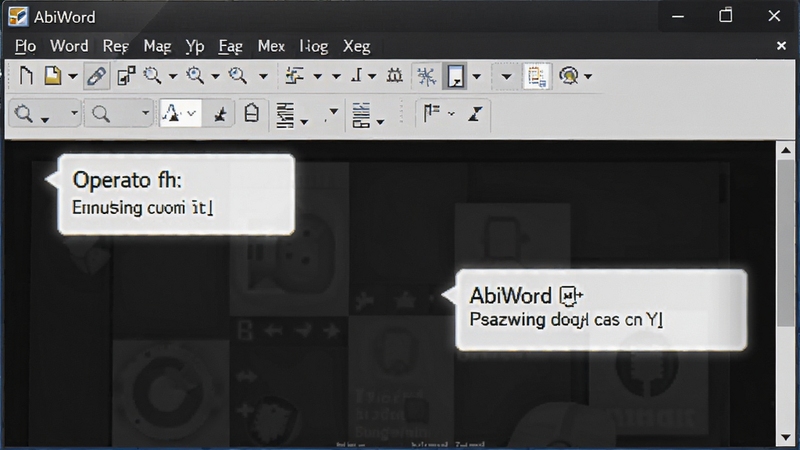Click the flag icon in second toolbar
Image resolution: width=800 pixels, height=450 pixels.
(431, 113)
